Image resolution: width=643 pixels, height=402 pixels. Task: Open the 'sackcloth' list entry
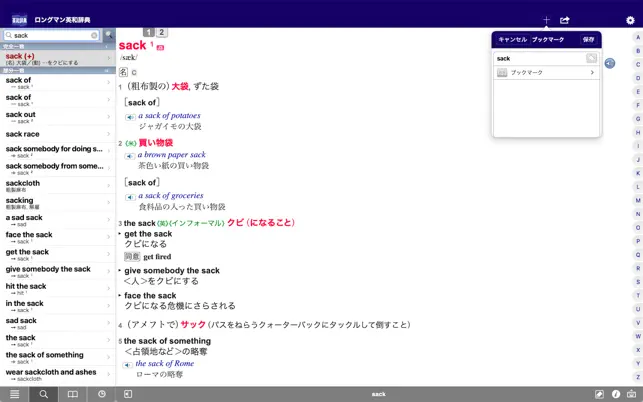(57, 185)
